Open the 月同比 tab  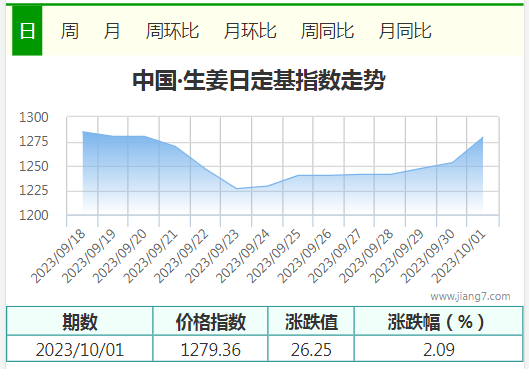coord(405,31)
